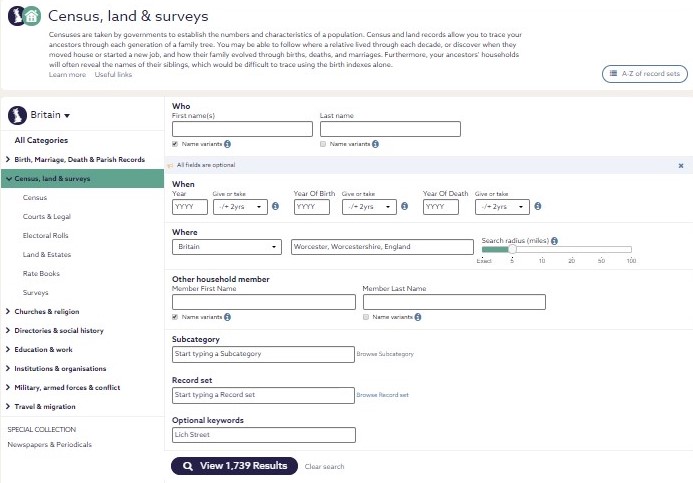Click info icon beside First name variants
This screenshot has width=693, height=483.
[x=227, y=144]
